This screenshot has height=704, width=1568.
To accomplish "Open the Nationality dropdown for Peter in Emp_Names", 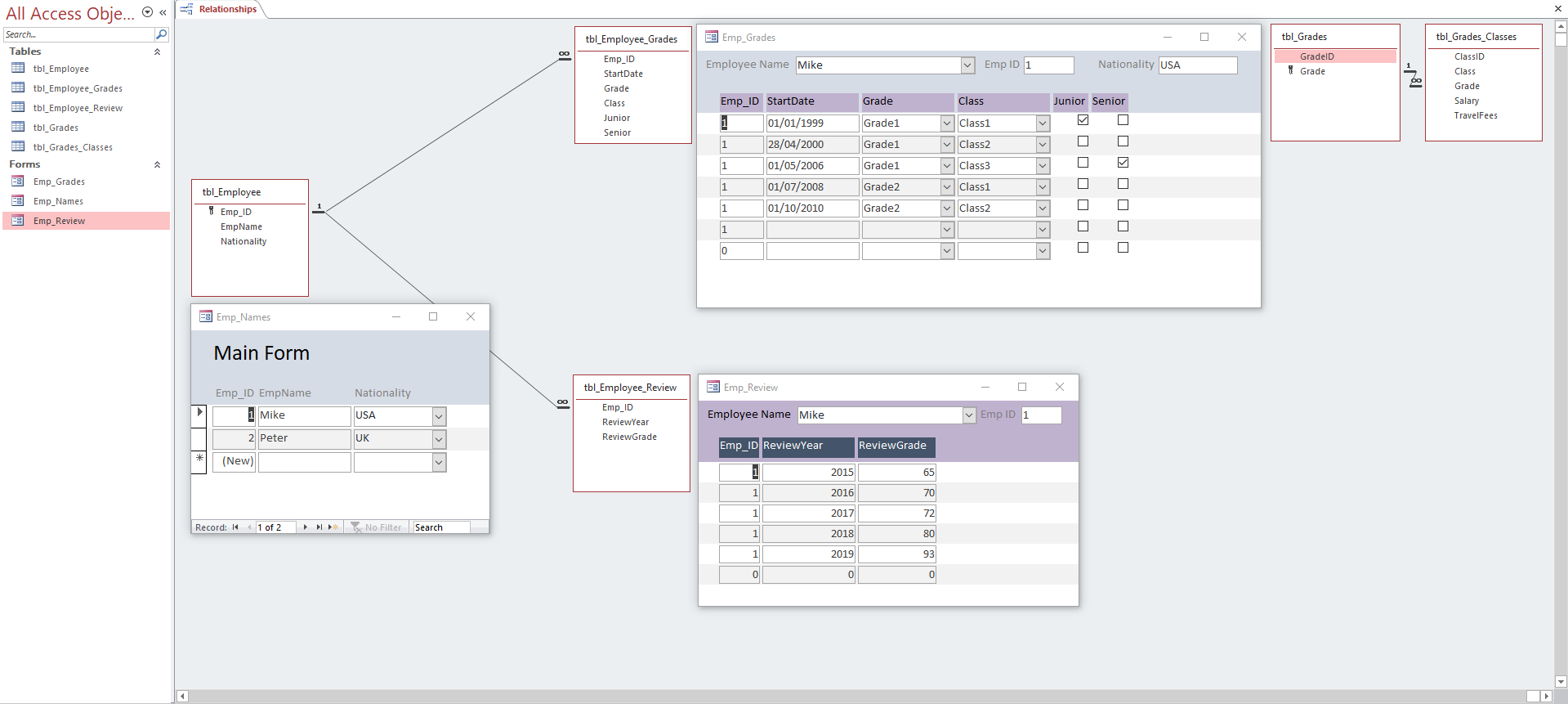I will click(439, 438).
